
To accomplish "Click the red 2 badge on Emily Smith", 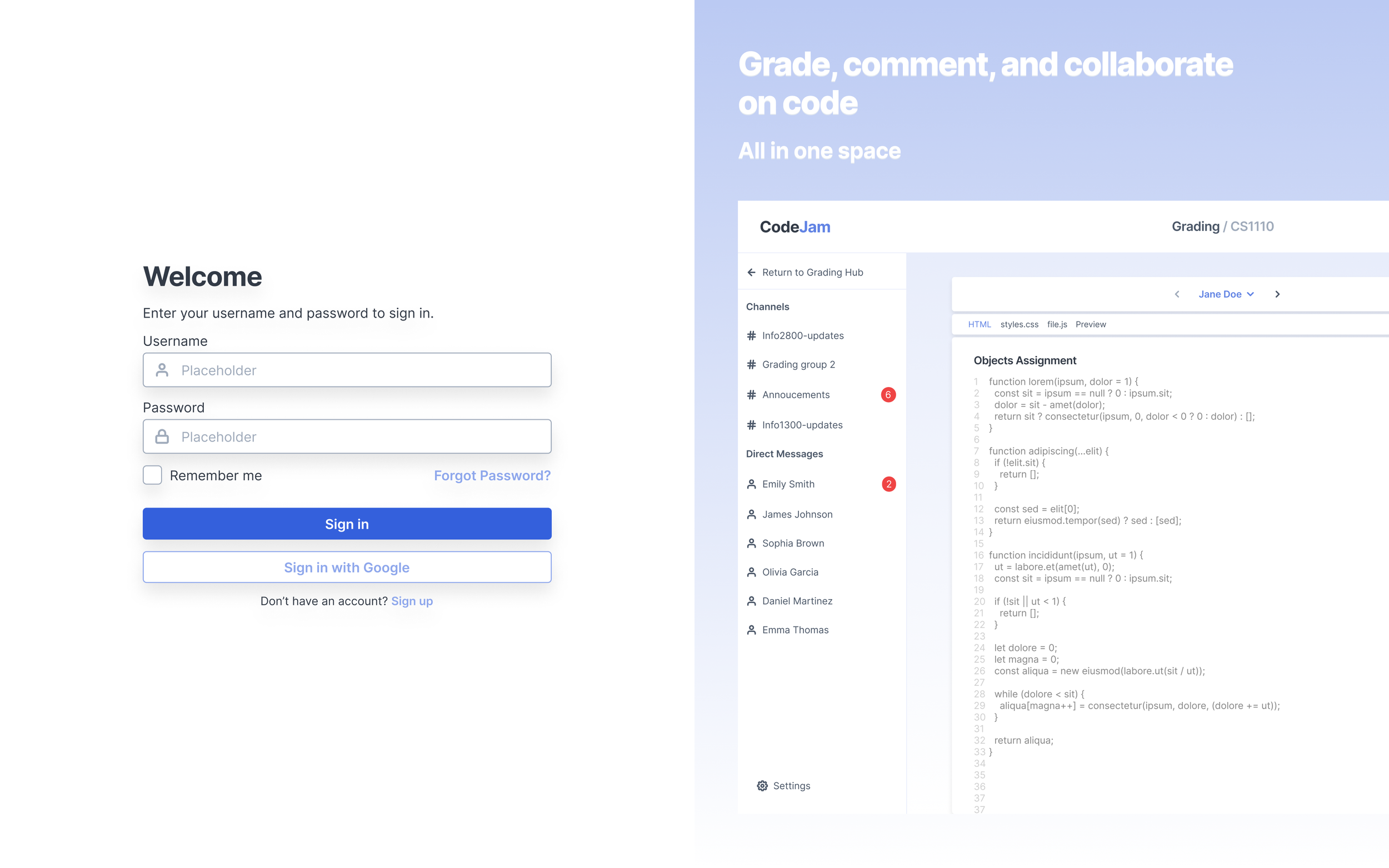I will (x=888, y=484).
